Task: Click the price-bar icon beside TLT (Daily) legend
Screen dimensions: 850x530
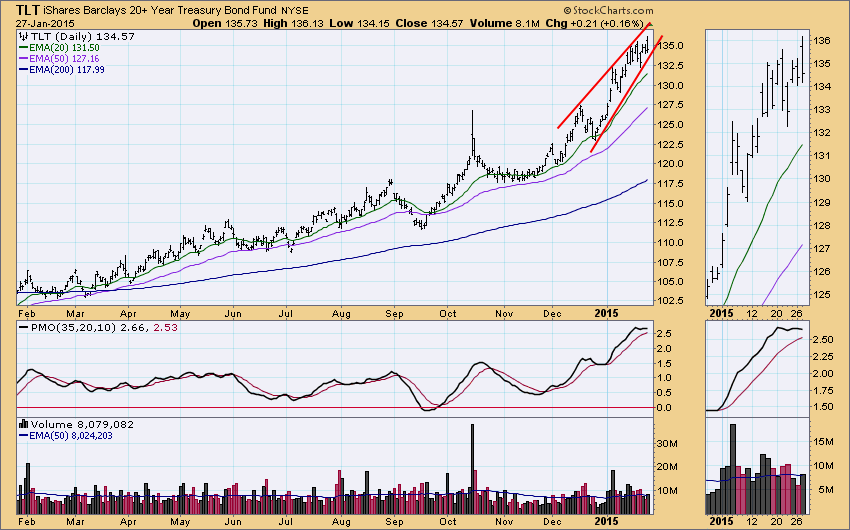Action: pos(23,36)
